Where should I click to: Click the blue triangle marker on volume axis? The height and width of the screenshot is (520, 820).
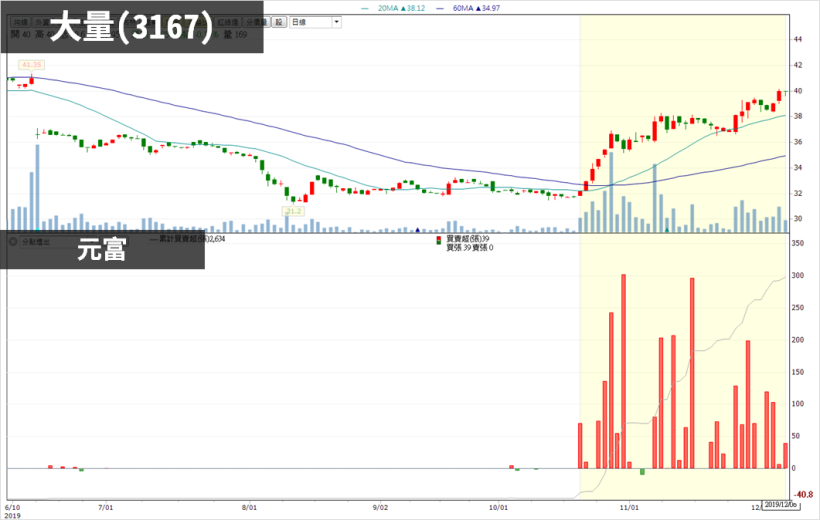(x=417, y=230)
